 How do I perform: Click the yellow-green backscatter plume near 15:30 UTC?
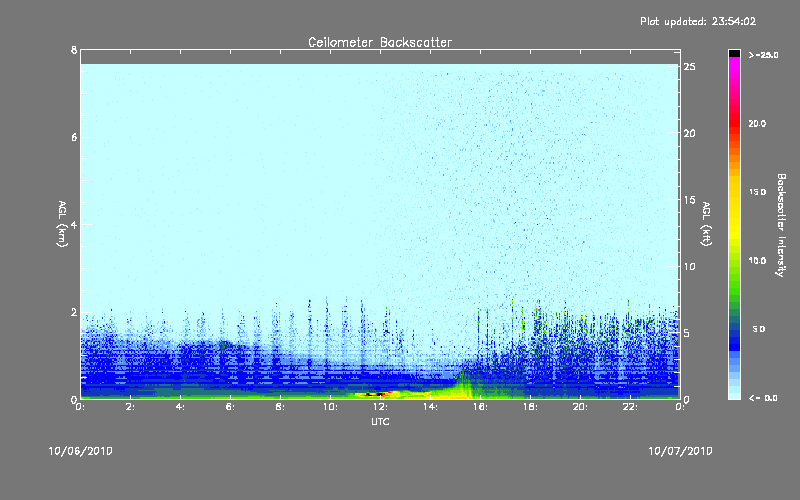pyautogui.click(x=464, y=386)
